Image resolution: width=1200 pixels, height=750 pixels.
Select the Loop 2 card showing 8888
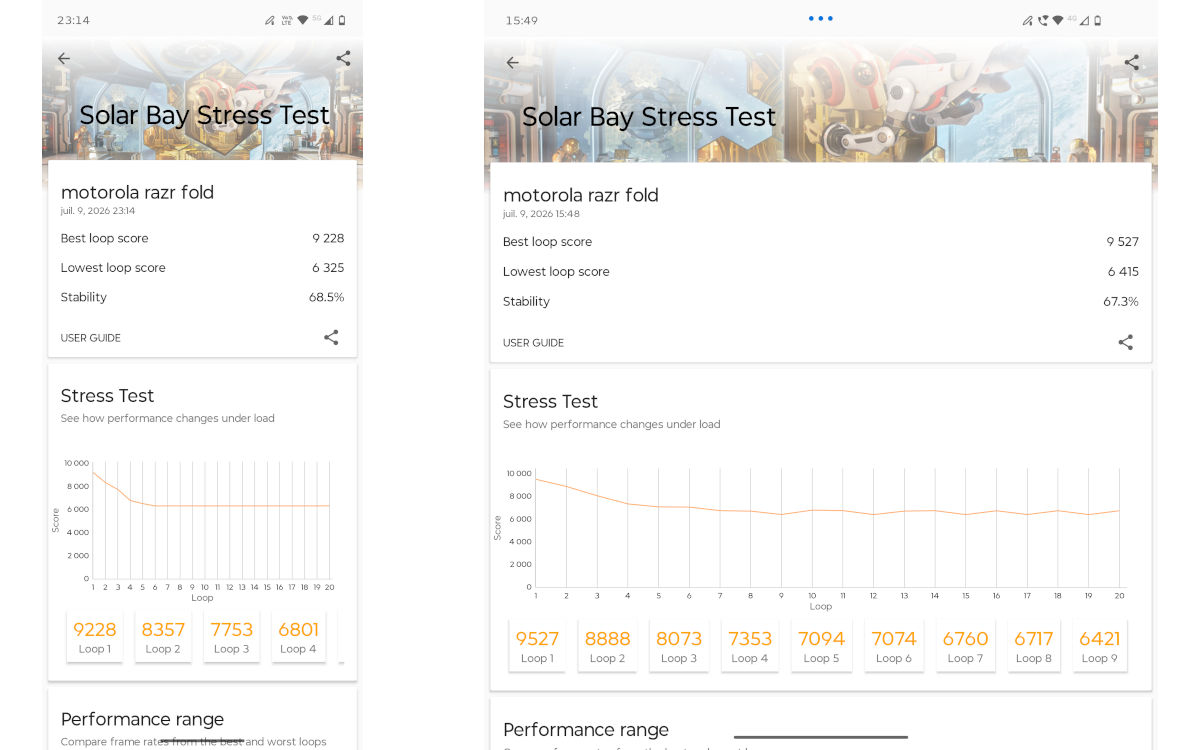(607, 645)
